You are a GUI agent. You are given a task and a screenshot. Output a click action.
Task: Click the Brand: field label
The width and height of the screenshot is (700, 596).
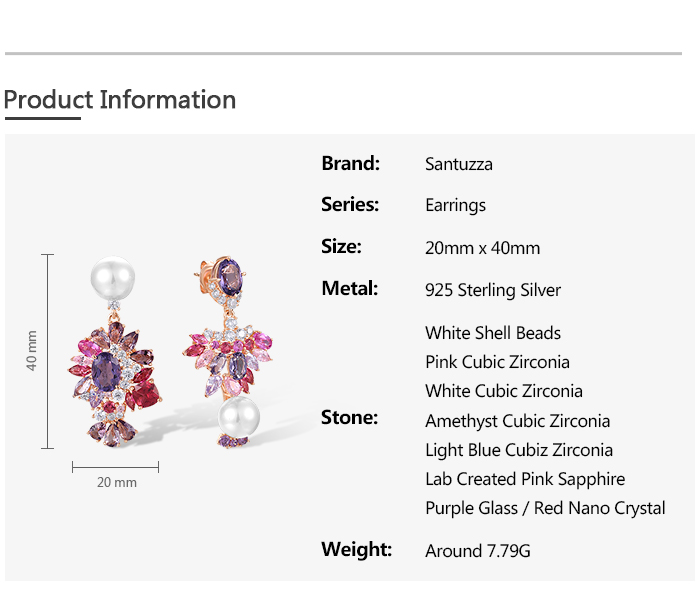point(350,163)
